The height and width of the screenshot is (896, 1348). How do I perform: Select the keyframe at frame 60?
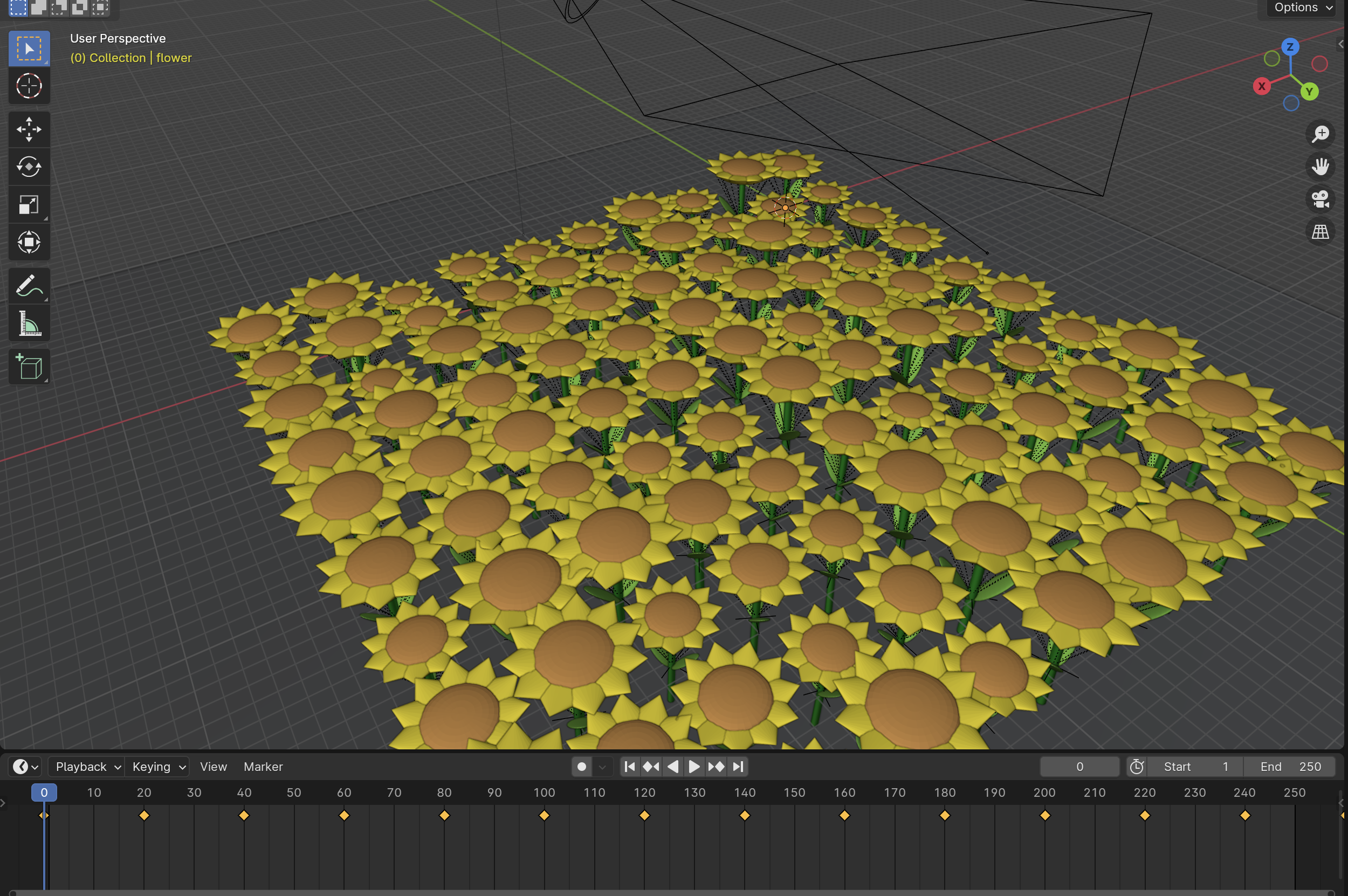[344, 816]
